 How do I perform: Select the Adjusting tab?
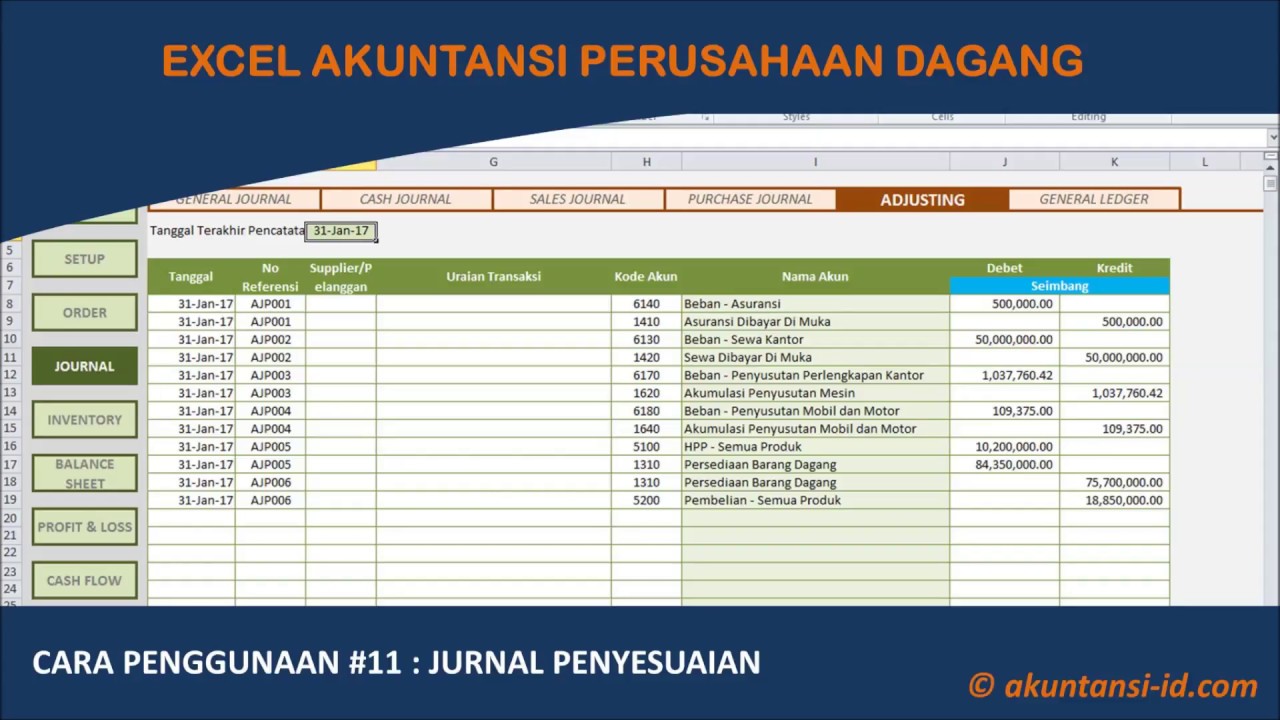click(x=922, y=199)
